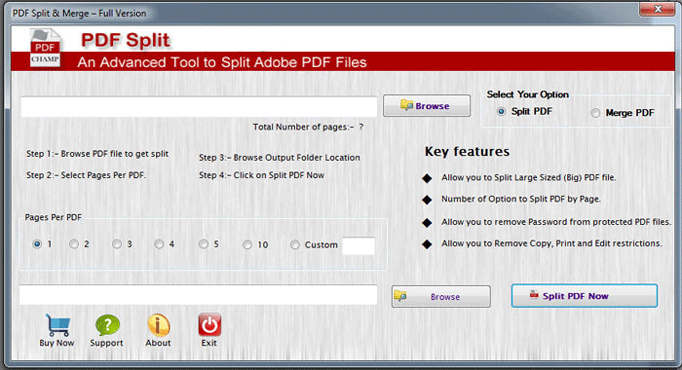This screenshot has width=682, height=370.
Task: Click the "Allow you to Split Large Sized (Big) PDF file." line
Action: 528,177
